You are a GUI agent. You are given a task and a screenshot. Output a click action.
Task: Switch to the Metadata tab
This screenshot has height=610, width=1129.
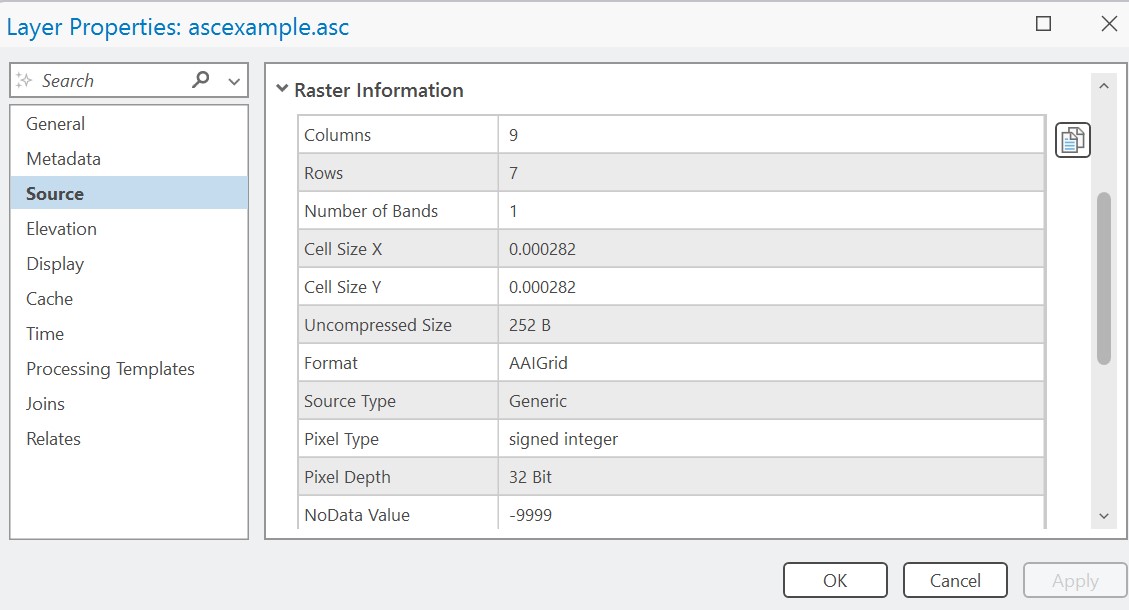coord(63,159)
